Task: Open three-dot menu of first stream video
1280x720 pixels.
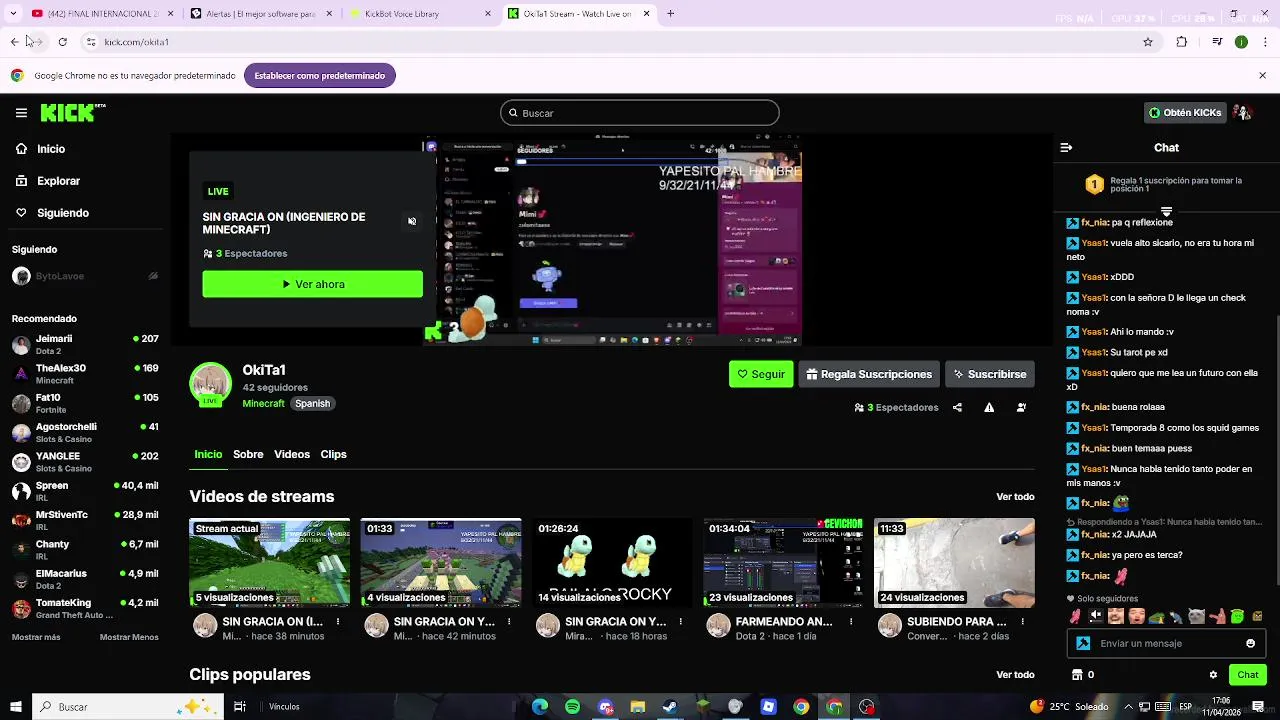Action: [338, 622]
